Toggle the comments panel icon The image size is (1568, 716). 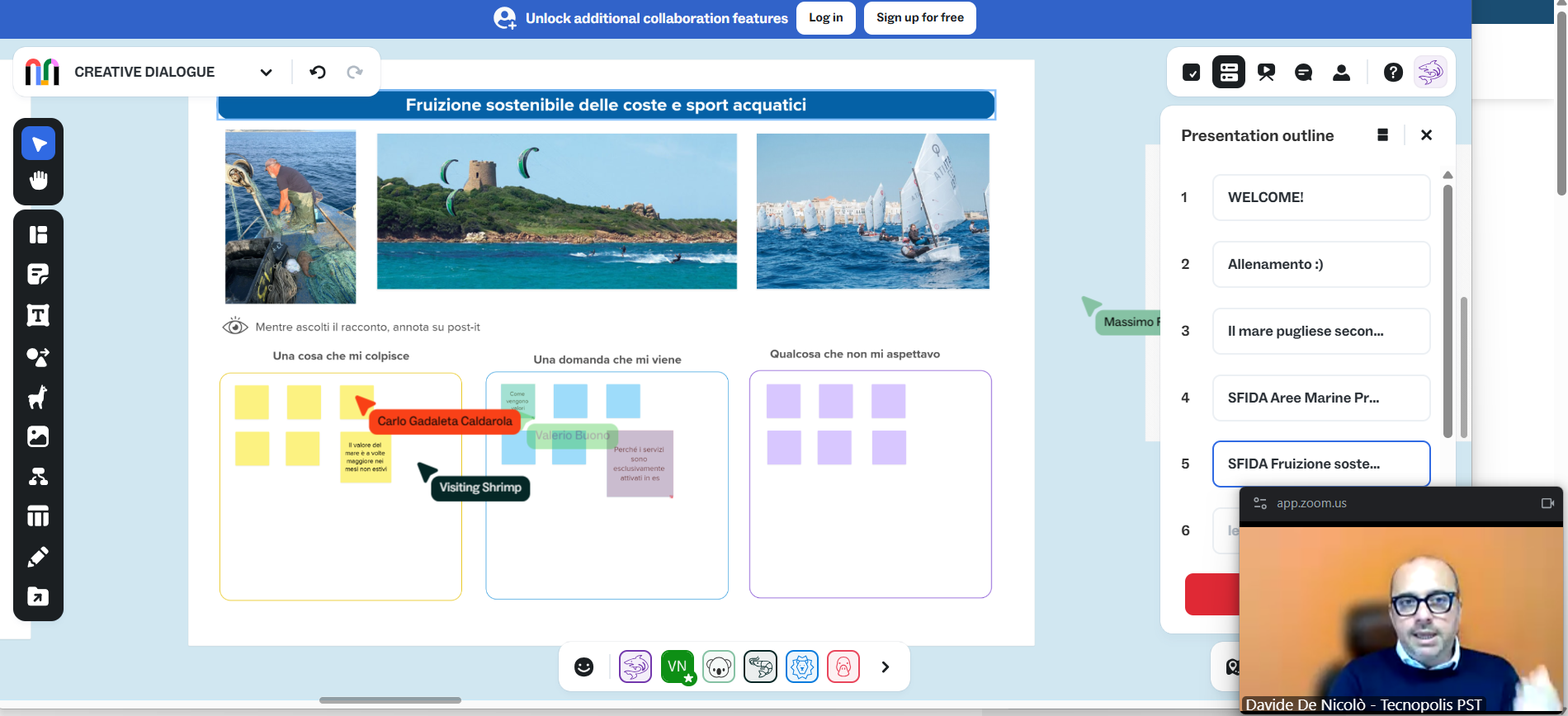click(x=1303, y=73)
